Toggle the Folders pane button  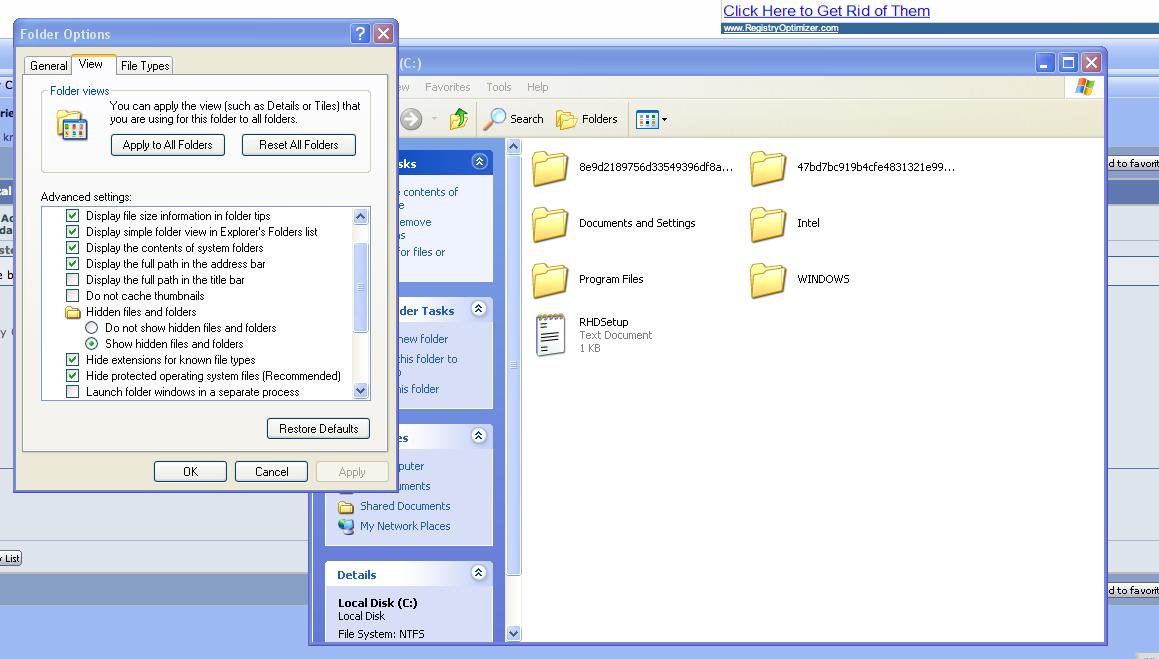[x=587, y=119]
